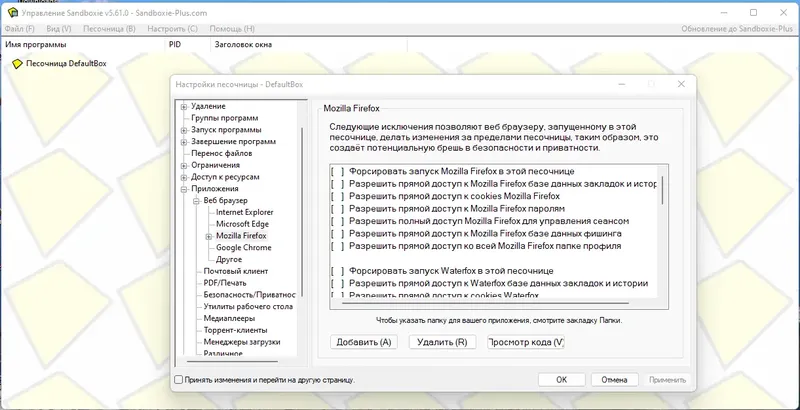Check Принять изменения и перейти checkbox
Screen dimensions: 800x410
(x=178, y=380)
